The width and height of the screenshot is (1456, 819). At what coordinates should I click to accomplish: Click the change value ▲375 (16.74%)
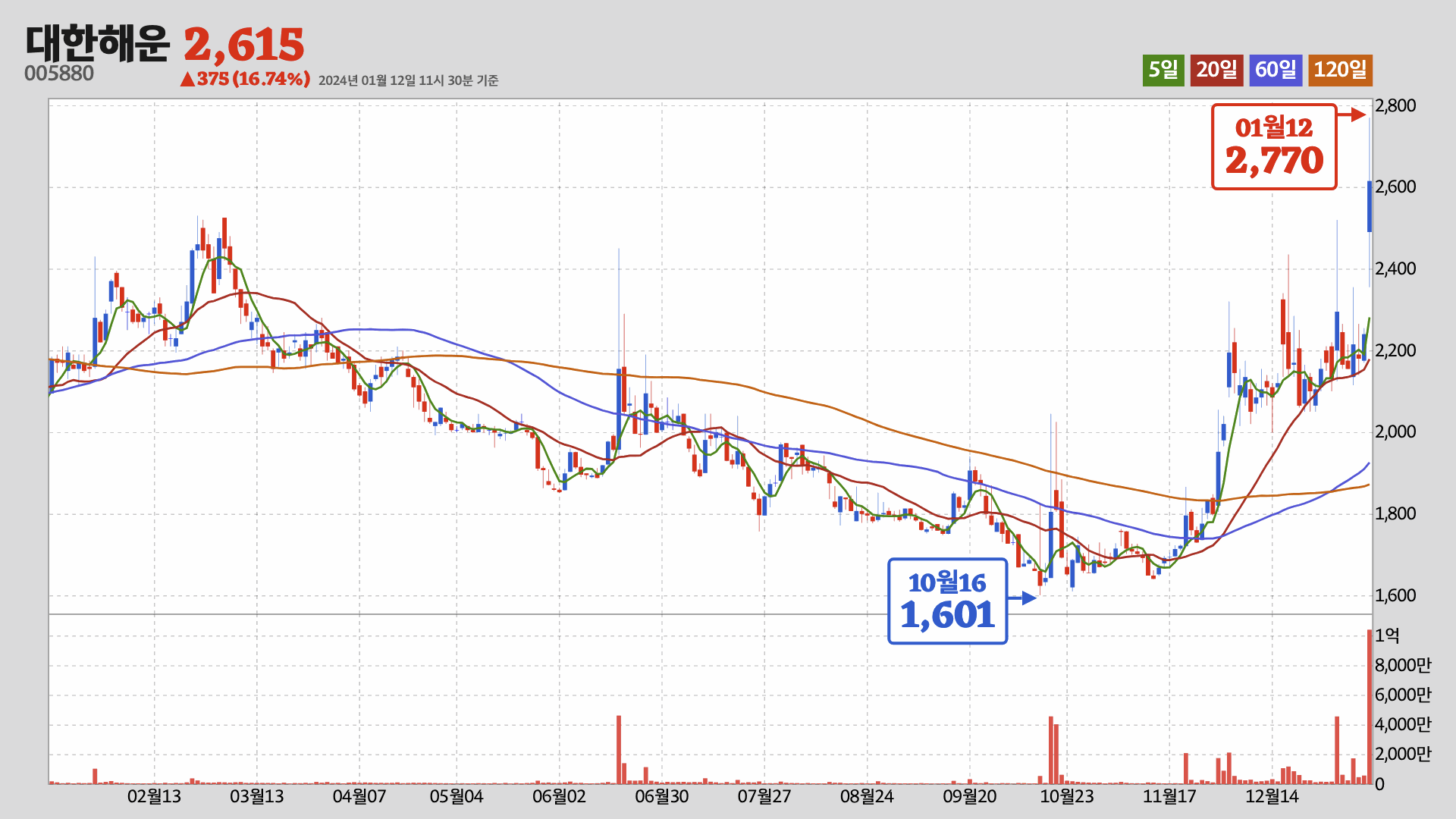[245, 79]
